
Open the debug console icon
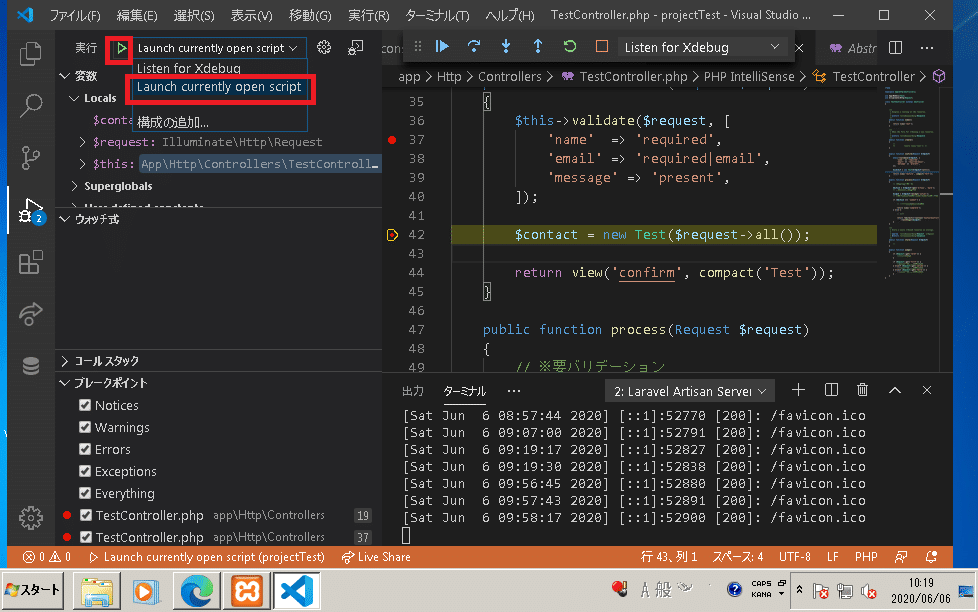pyautogui.click(x=356, y=47)
